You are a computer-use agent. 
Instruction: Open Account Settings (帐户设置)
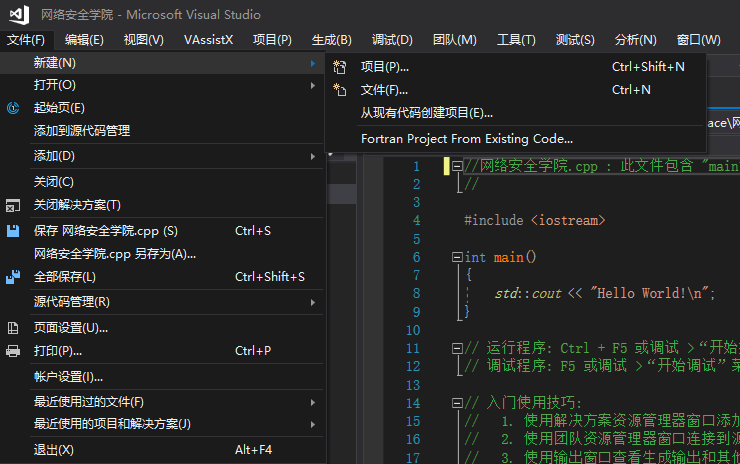click(68, 377)
